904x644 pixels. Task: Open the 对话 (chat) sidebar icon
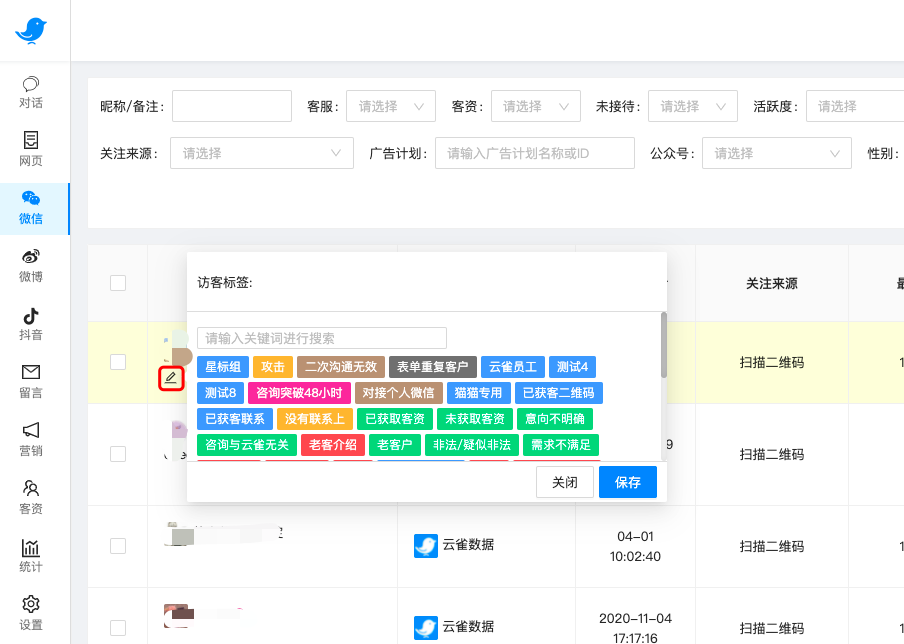pyautogui.click(x=31, y=93)
